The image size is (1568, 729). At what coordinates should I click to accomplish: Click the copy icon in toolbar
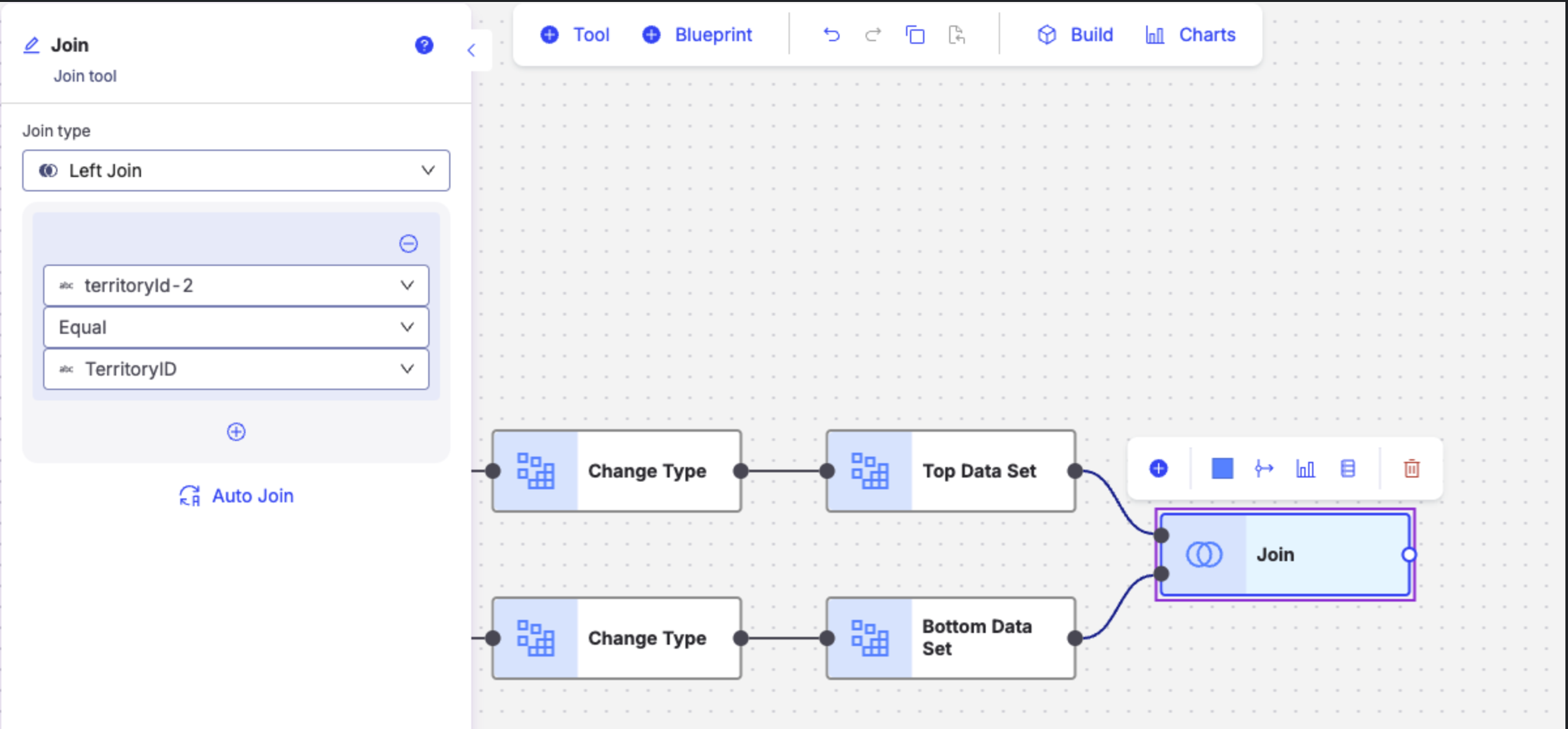[915, 35]
